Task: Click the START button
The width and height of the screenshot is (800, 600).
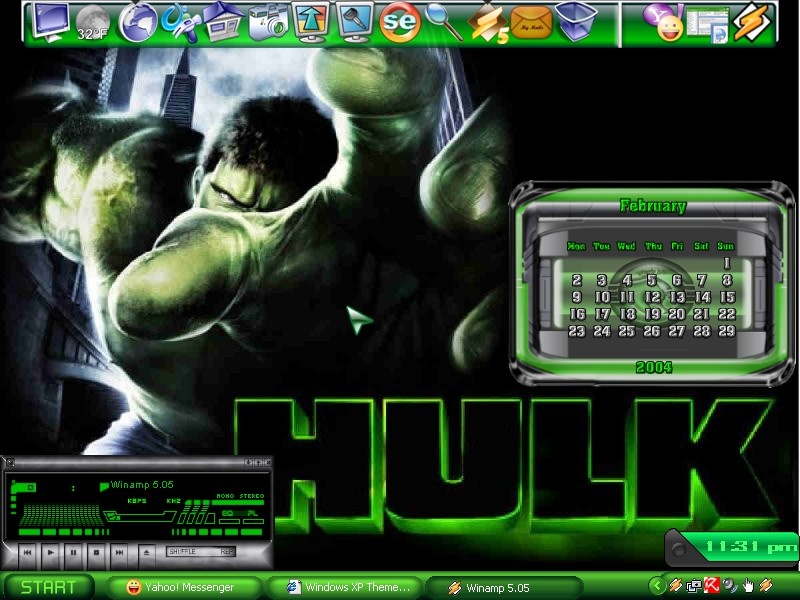Action: [x=48, y=587]
